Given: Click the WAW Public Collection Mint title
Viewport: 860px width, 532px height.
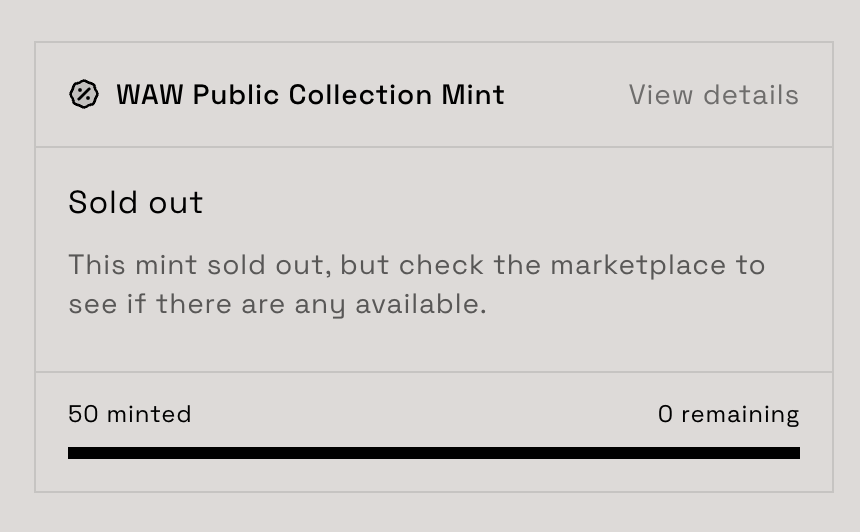Looking at the screenshot, I should tap(310, 95).
